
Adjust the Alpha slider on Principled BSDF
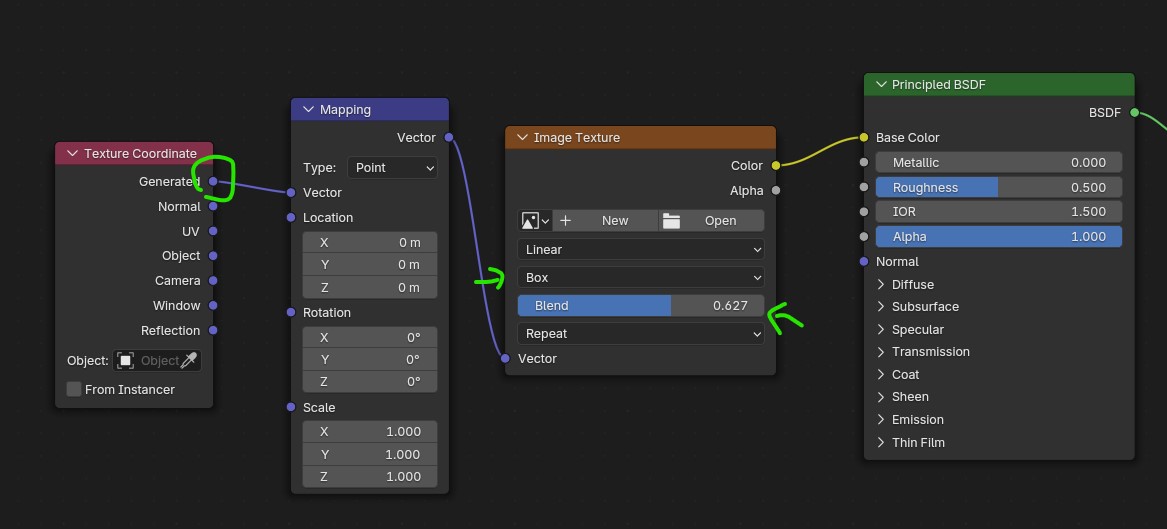998,237
